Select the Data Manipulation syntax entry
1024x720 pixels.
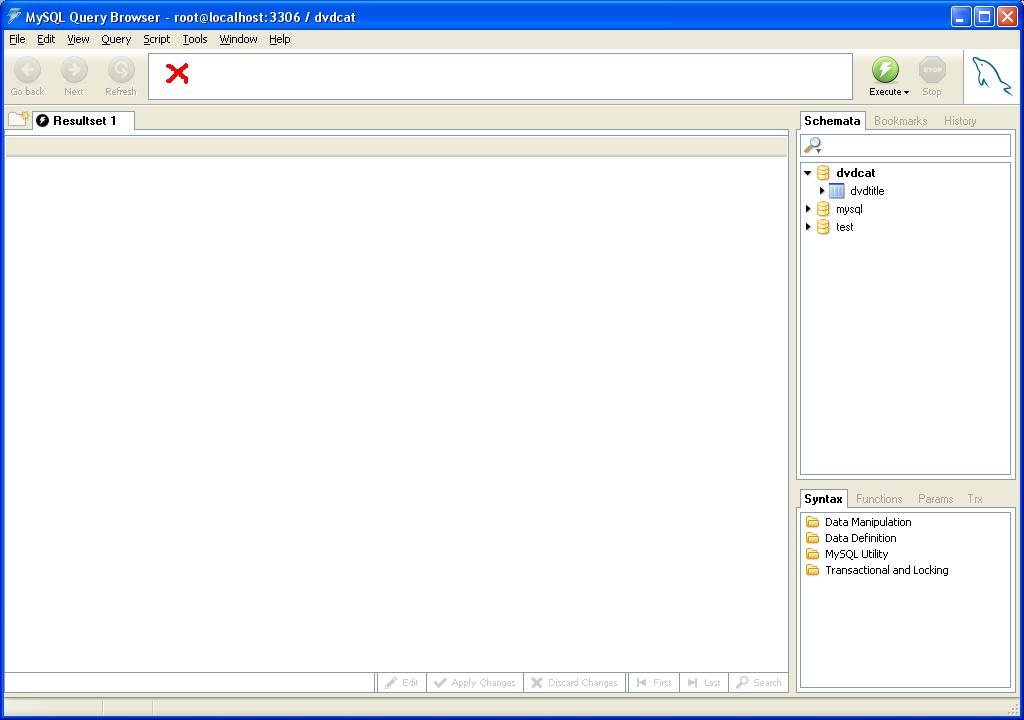click(868, 522)
